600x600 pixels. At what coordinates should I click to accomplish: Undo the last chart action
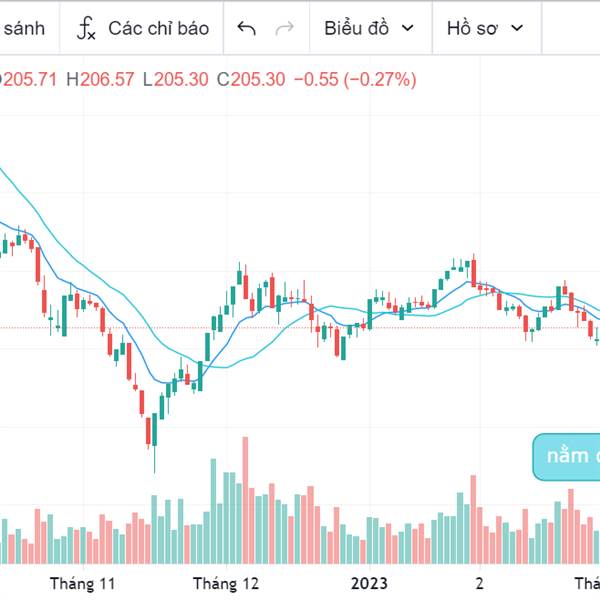247,28
